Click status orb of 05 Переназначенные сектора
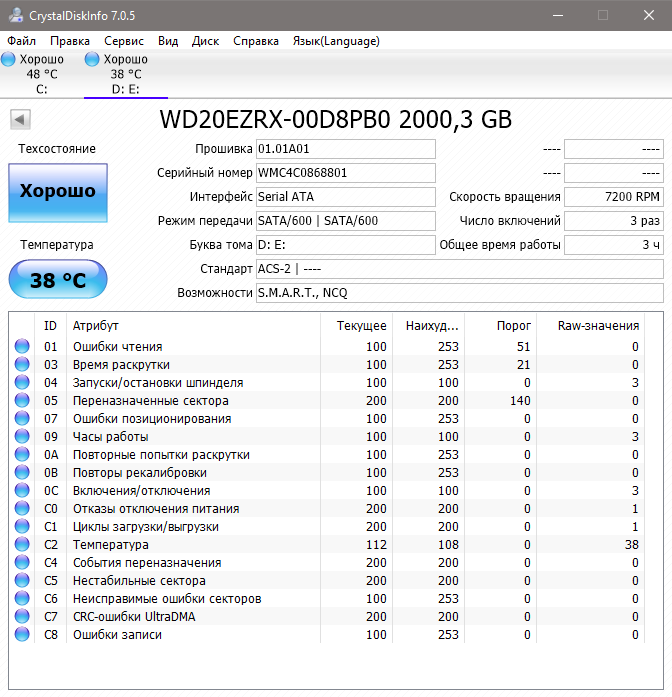 (x=22, y=401)
